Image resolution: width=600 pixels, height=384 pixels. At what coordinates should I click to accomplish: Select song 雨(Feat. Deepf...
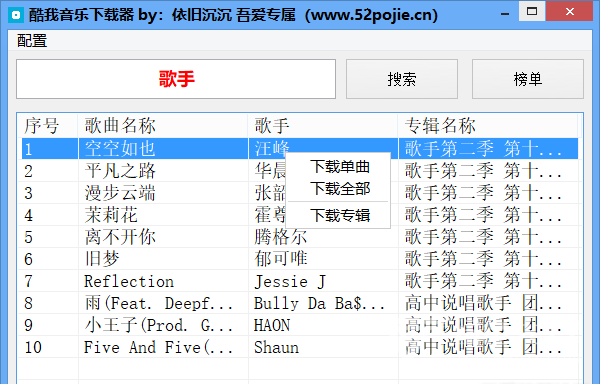159,303
